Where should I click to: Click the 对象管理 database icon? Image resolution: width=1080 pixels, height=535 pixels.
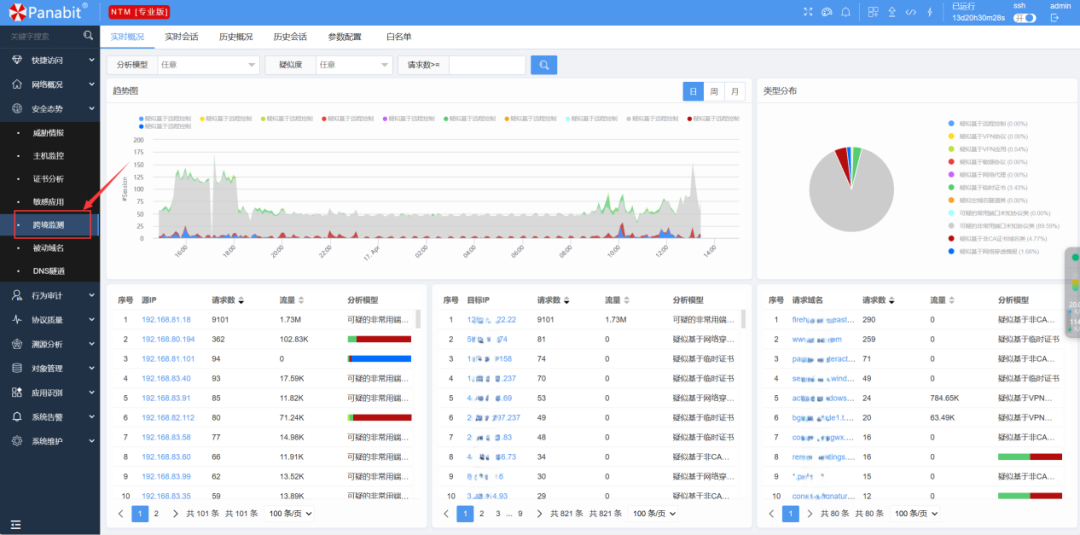[17, 368]
